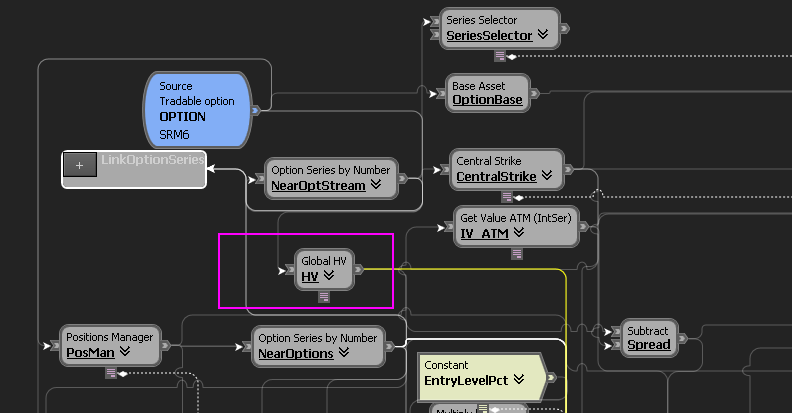Click the notes icon below HV node

(324, 297)
